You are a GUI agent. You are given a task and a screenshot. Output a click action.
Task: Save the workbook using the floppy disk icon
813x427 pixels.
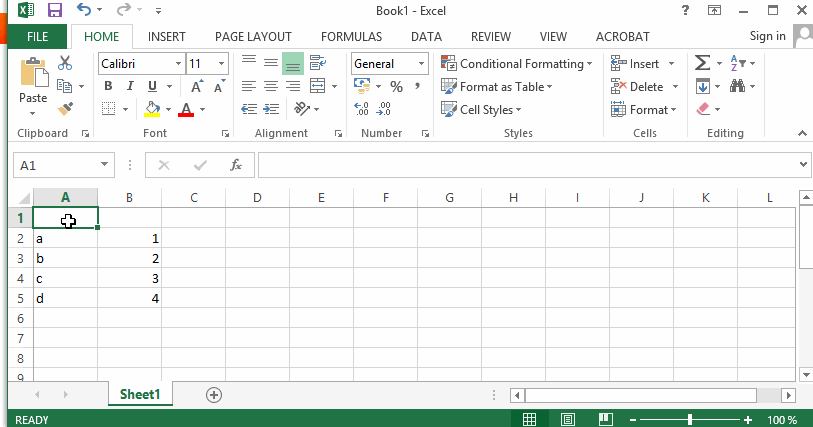[x=54, y=10]
